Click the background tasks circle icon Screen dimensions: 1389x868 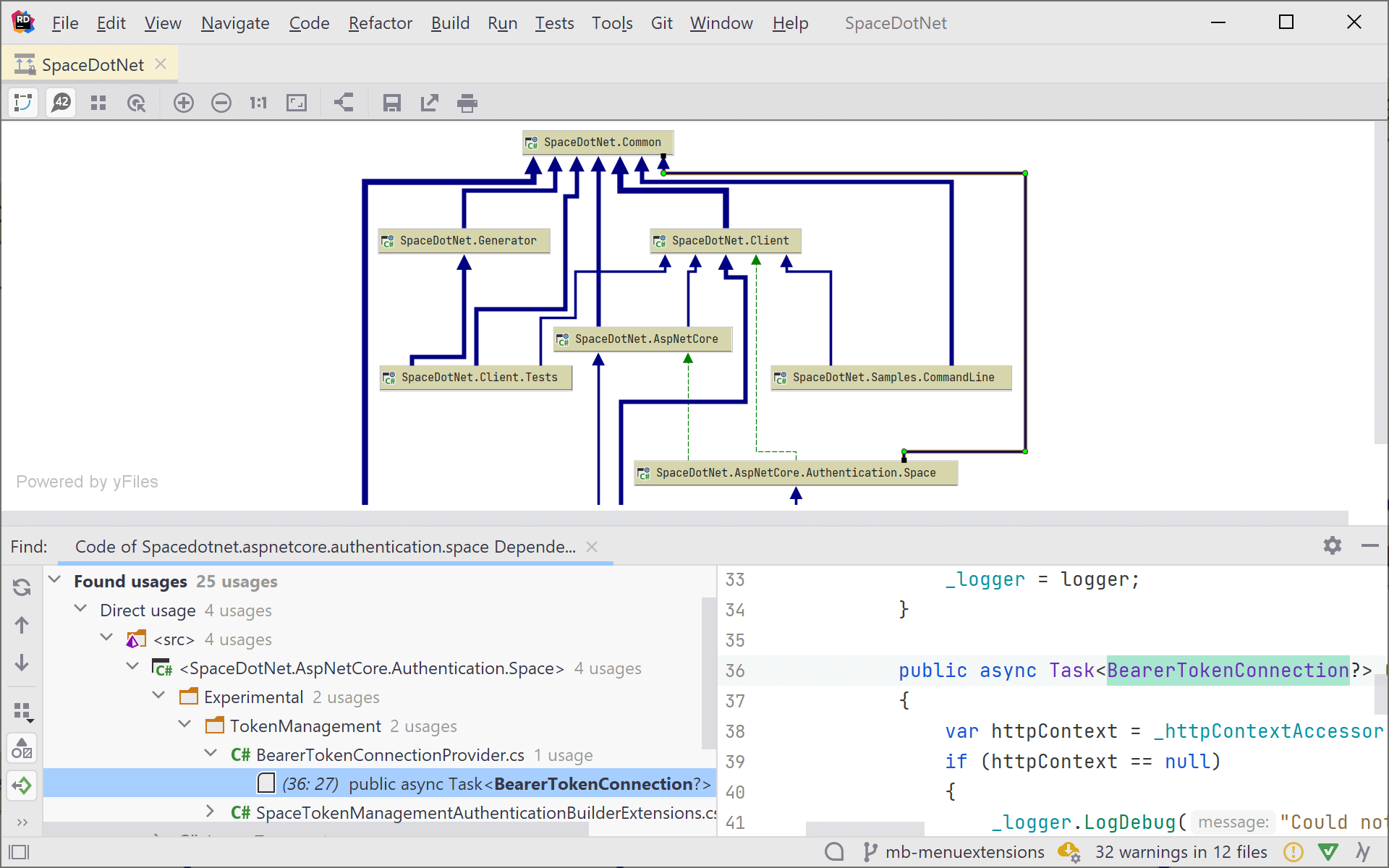pos(834,852)
